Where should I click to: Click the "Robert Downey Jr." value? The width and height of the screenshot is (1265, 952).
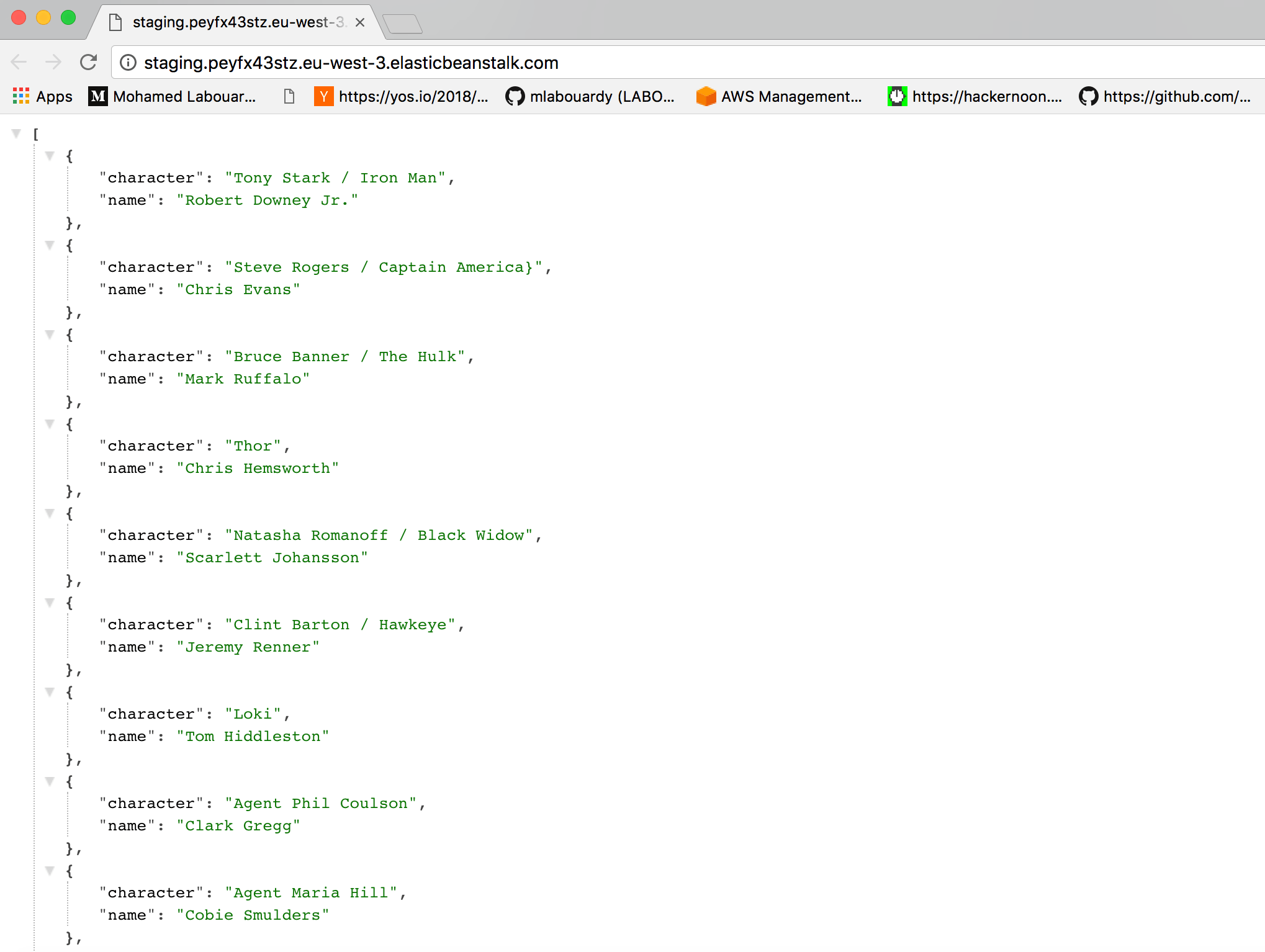pyautogui.click(x=268, y=200)
